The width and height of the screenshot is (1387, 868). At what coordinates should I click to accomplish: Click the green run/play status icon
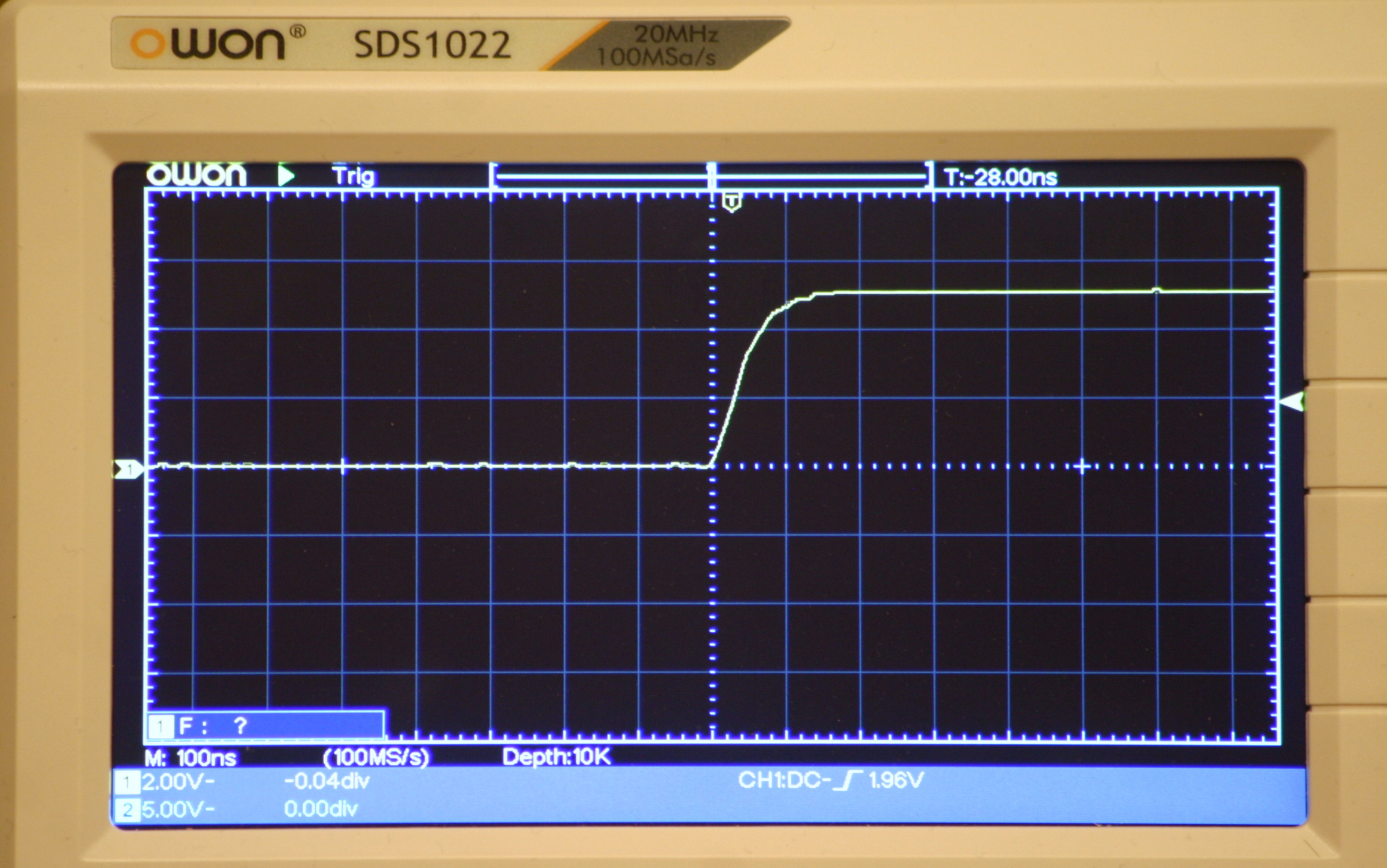coord(285,176)
